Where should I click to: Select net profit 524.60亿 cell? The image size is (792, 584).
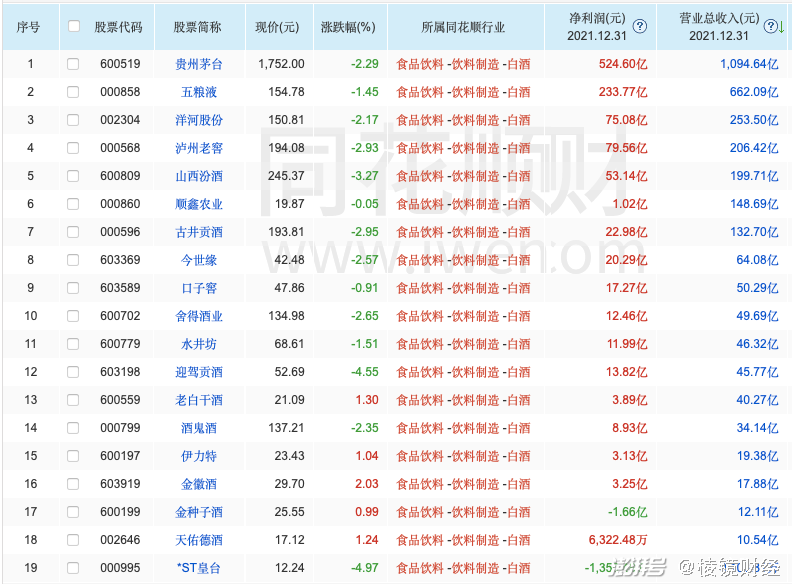623,64
